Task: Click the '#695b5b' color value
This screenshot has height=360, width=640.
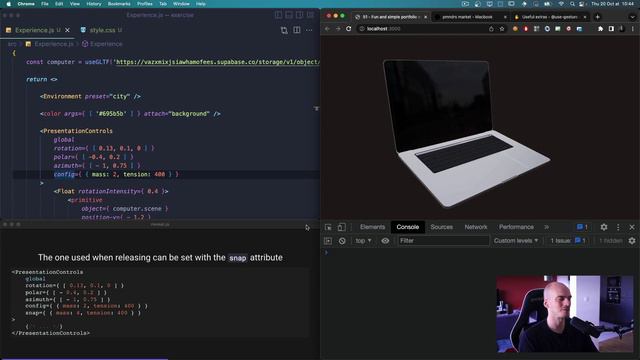Action: tap(111, 114)
